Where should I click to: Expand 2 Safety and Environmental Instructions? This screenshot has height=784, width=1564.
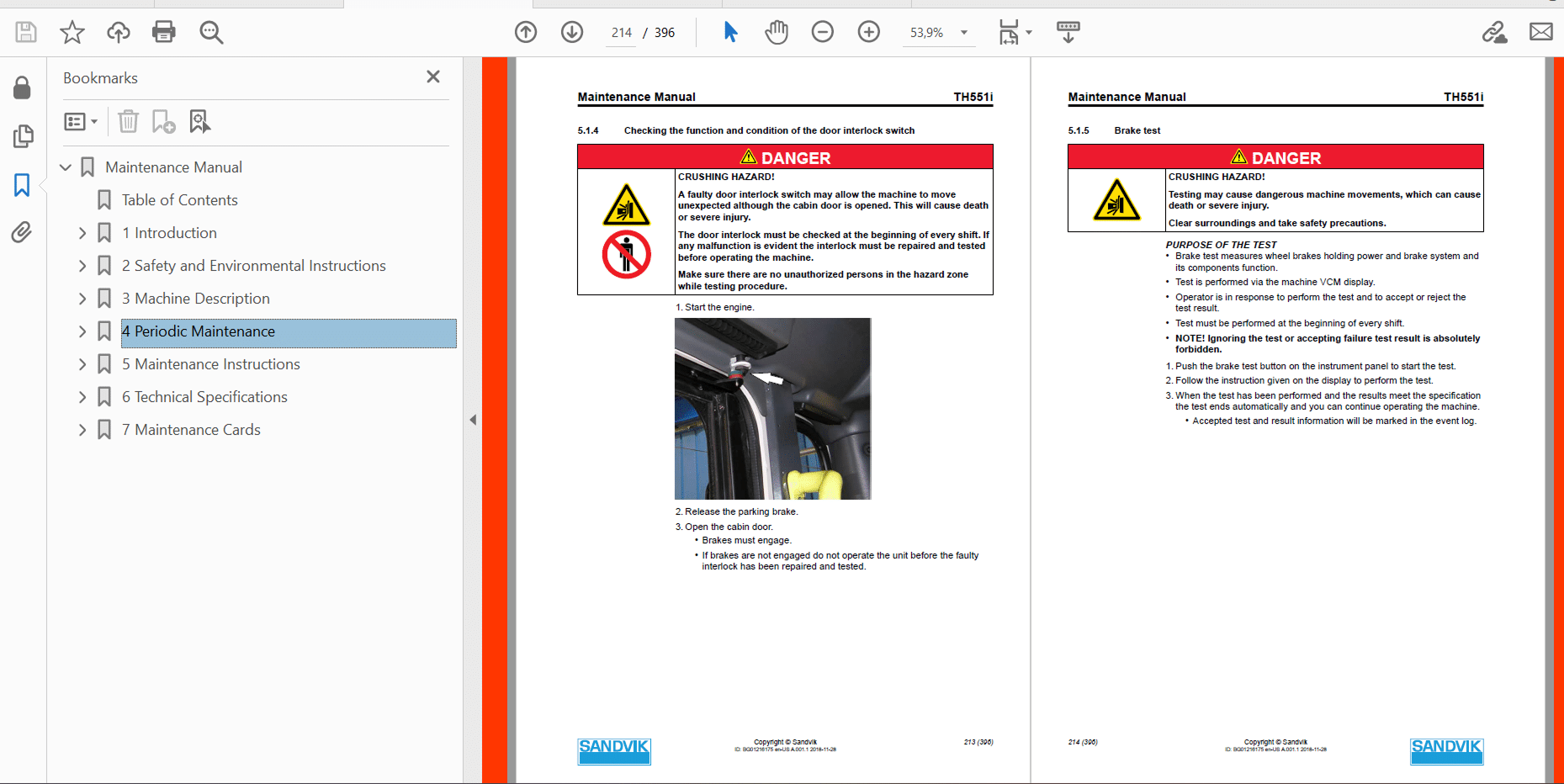[82, 266]
